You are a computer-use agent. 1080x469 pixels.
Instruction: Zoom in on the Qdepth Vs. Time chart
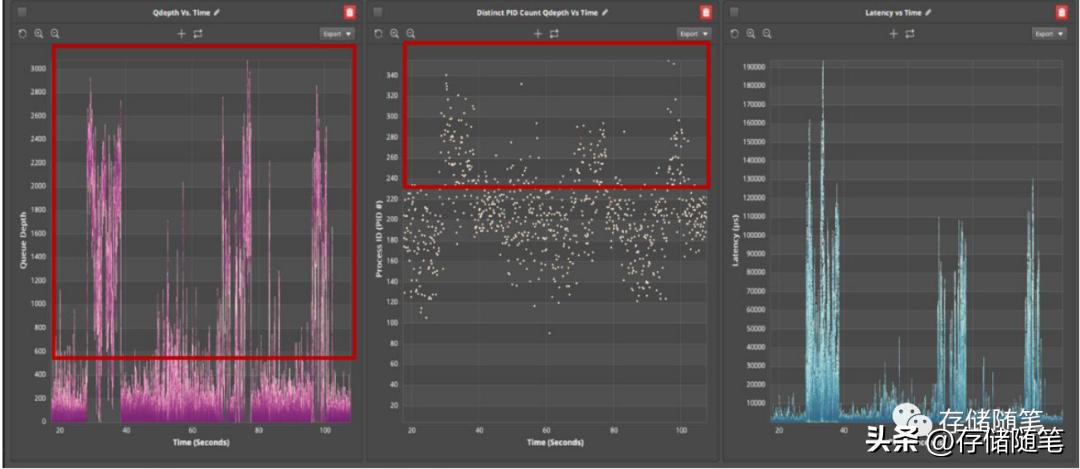[x=39, y=33]
